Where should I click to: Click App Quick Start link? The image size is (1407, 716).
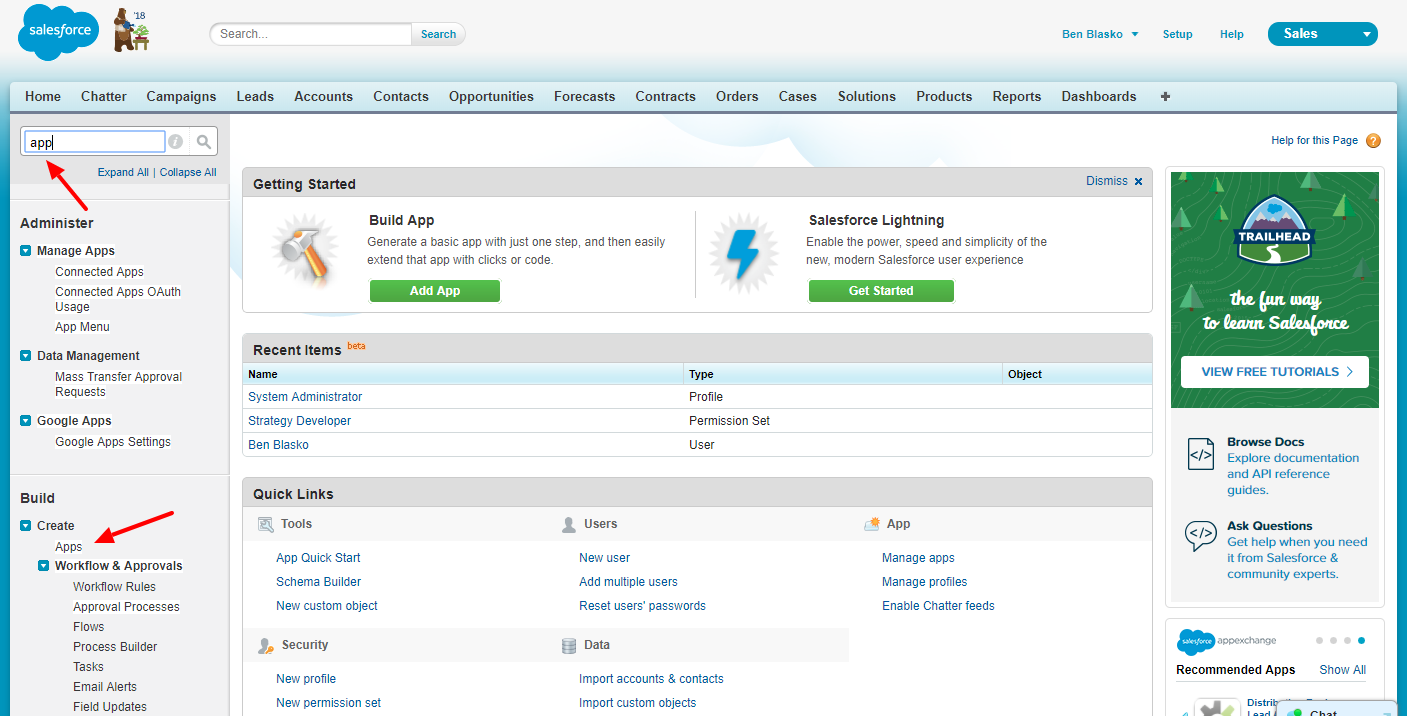point(318,558)
